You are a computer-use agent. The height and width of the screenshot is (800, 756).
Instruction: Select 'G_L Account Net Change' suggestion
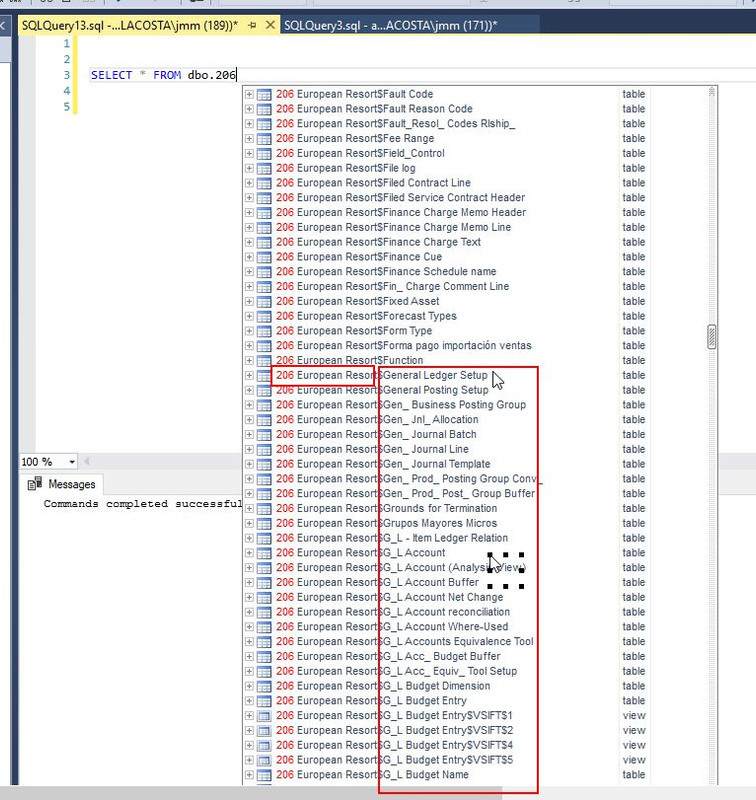click(390, 597)
